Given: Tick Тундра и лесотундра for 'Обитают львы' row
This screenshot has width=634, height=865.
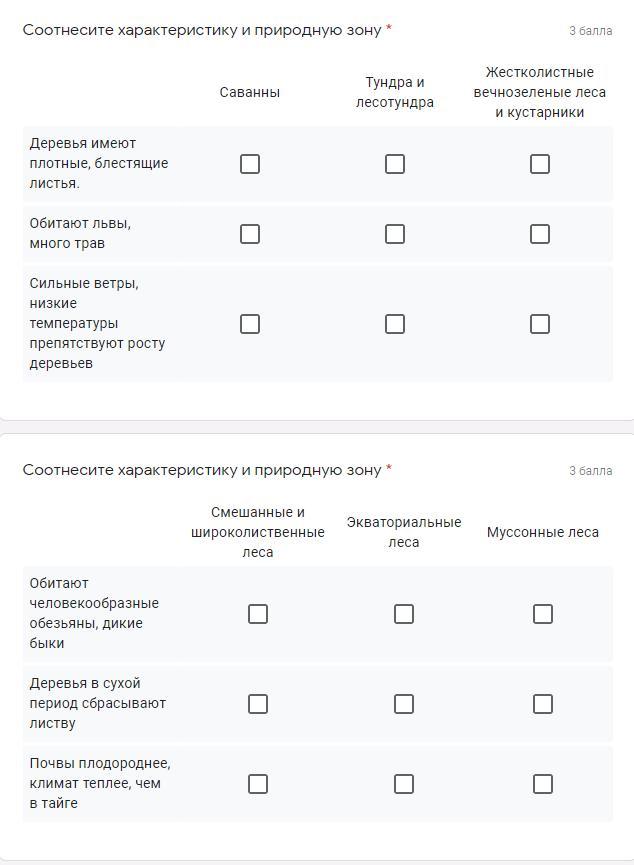Looking at the screenshot, I should [395, 233].
